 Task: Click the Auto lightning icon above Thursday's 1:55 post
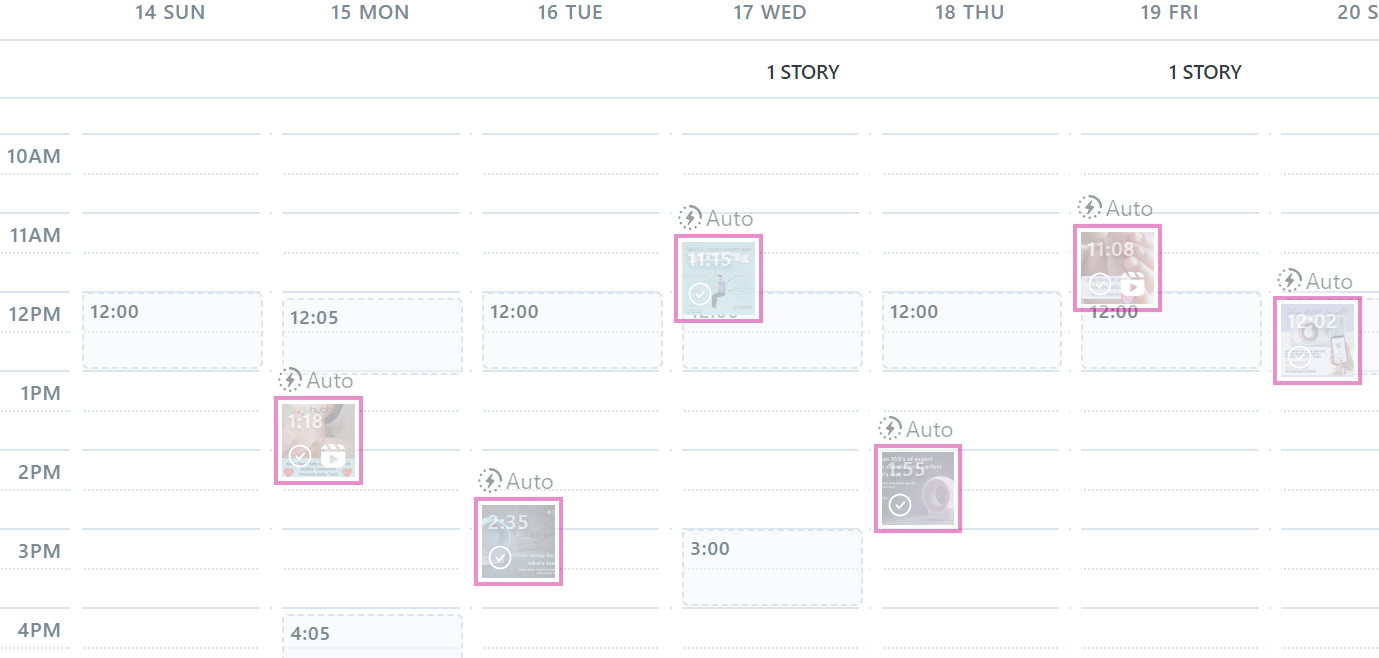(890, 429)
